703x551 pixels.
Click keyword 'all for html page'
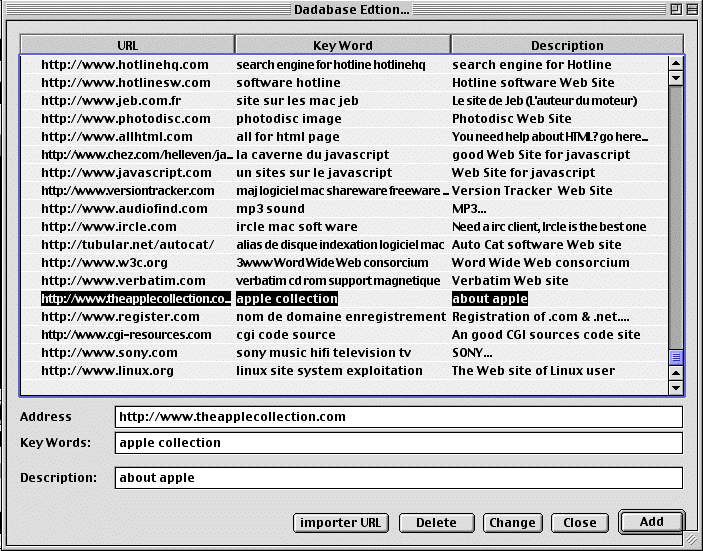288,137
